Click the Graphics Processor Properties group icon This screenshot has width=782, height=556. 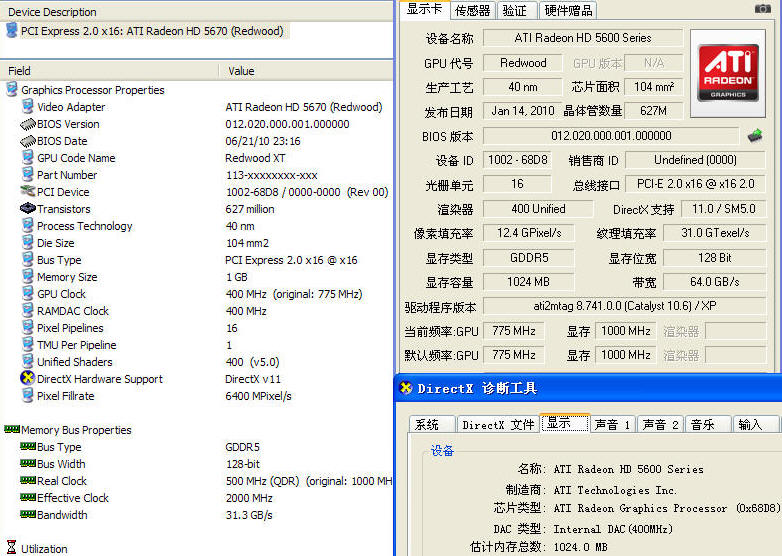pyautogui.click(x=11, y=89)
